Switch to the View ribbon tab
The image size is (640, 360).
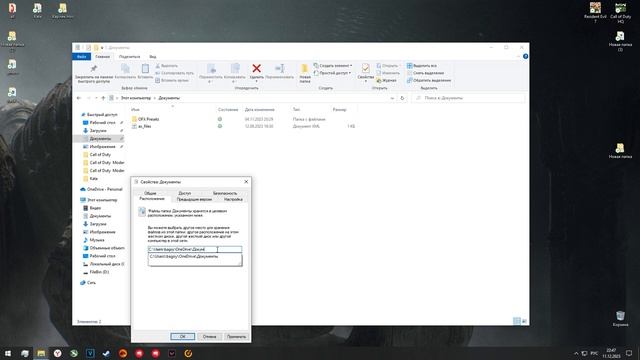153,57
